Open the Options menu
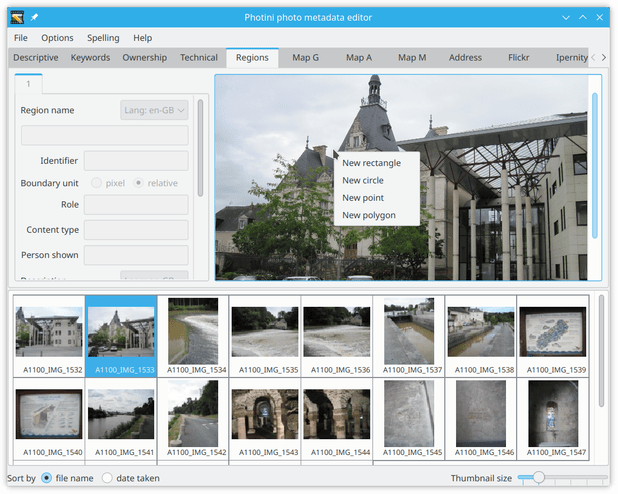Image resolution: width=618 pixels, height=494 pixels. 57,38
